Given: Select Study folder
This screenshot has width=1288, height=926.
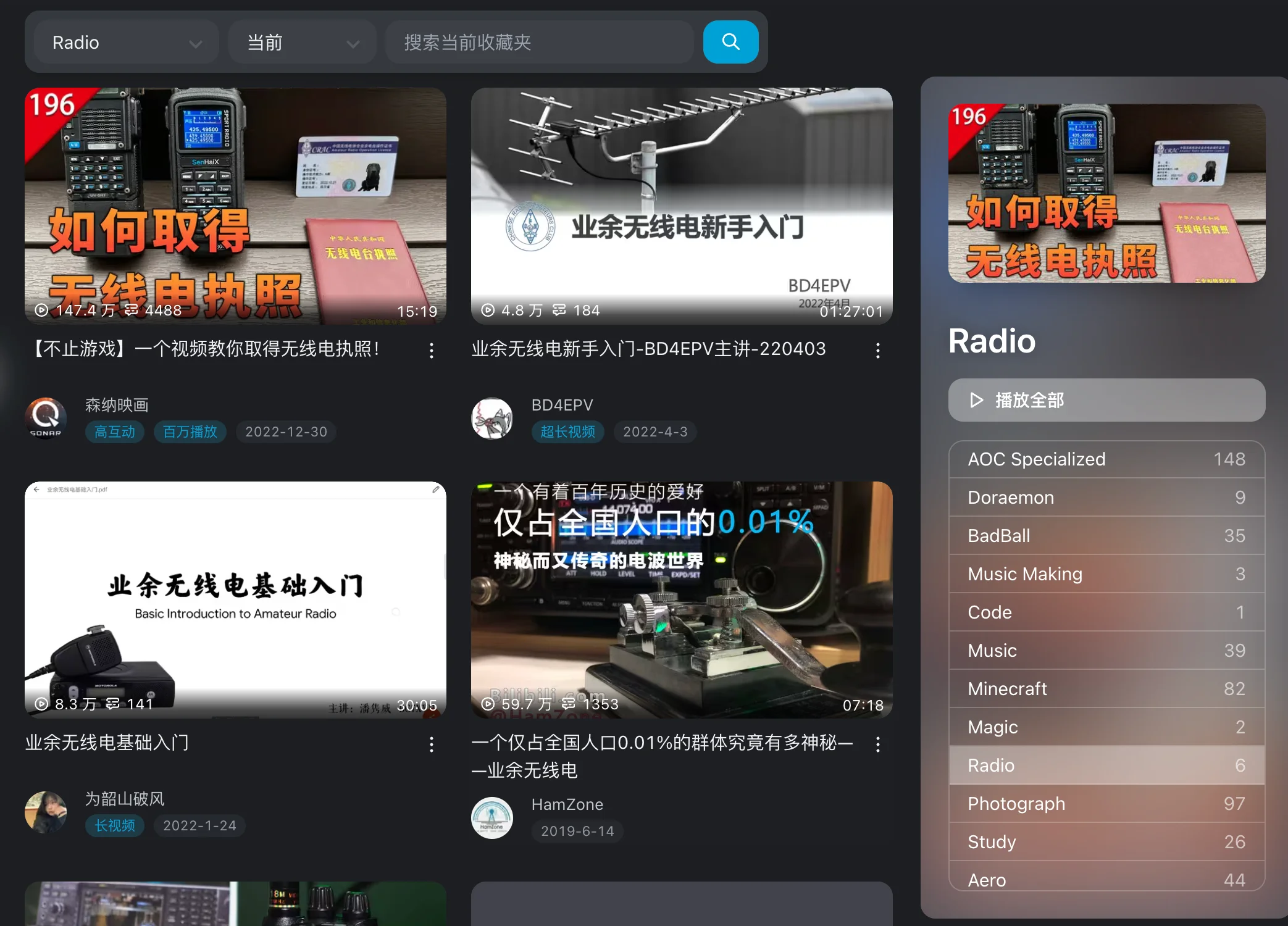Looking at the screenshot, I should pos(1106,842).
